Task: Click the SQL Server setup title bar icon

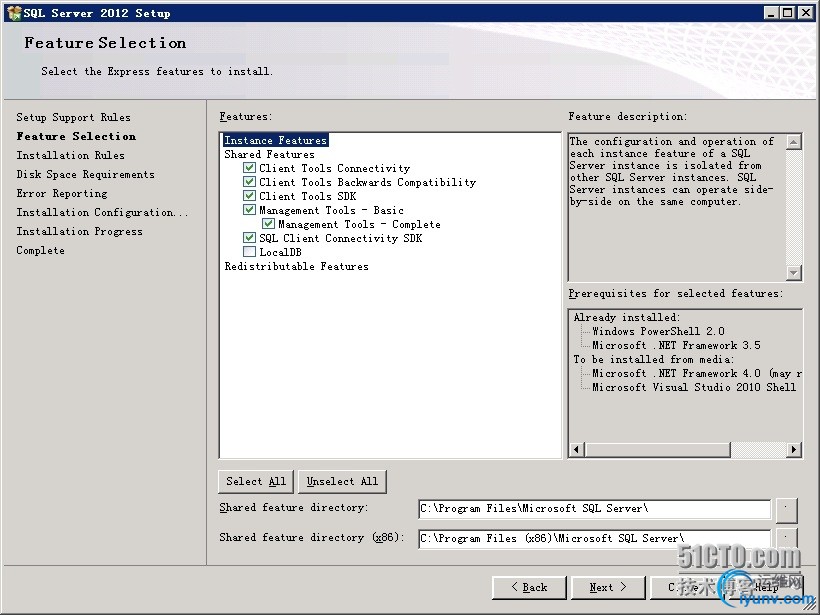Action: pyautogui.click(x=14, y=13)
